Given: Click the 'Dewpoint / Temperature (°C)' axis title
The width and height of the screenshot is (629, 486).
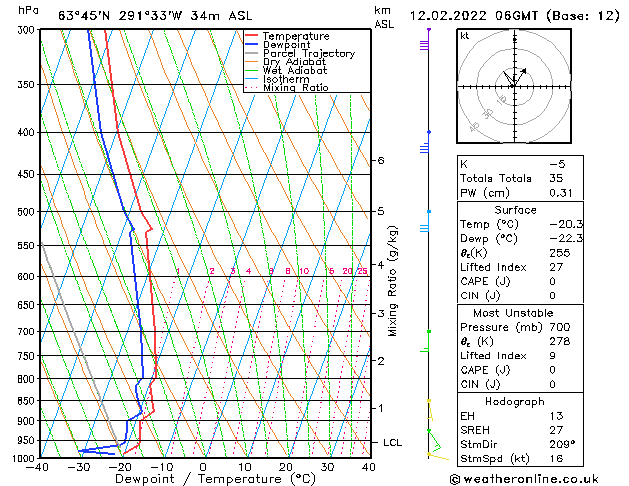Looking at the screenshot, I should coord(215,479).
